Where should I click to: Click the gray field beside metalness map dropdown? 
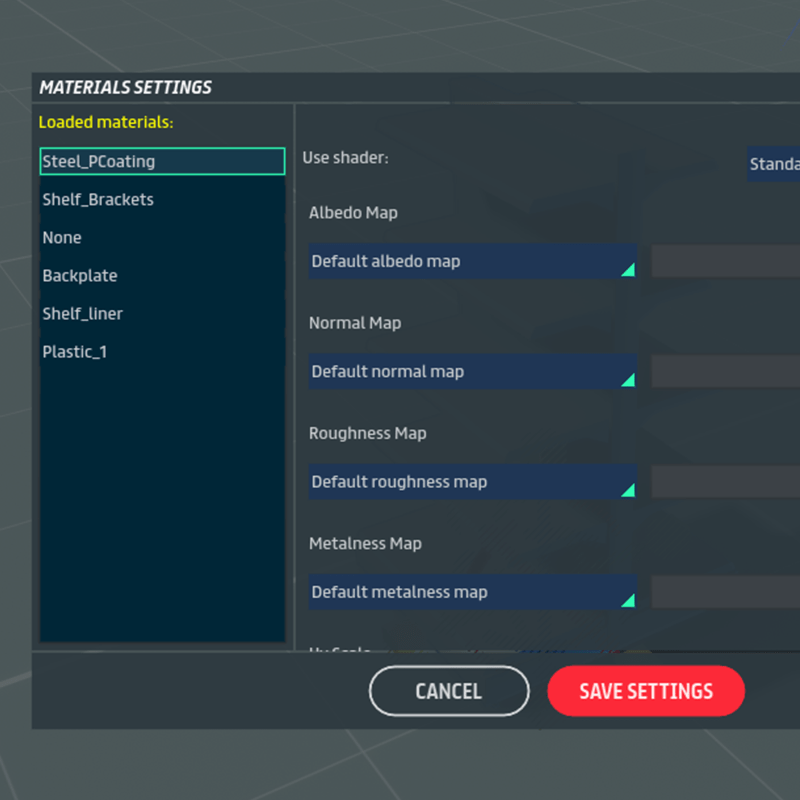pyautogui.click(x=725, y=592)
